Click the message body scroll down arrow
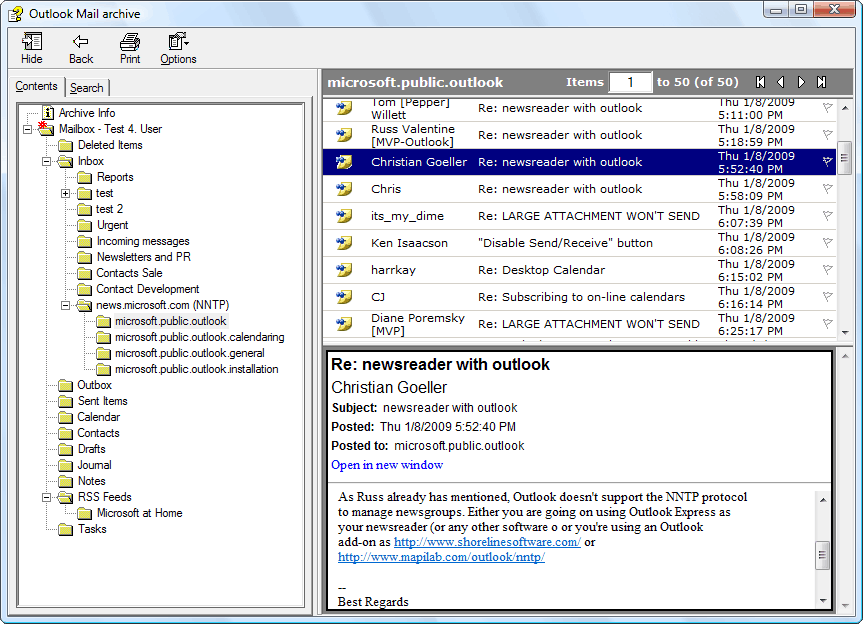 pyautogui.click(x=822, y=601)
